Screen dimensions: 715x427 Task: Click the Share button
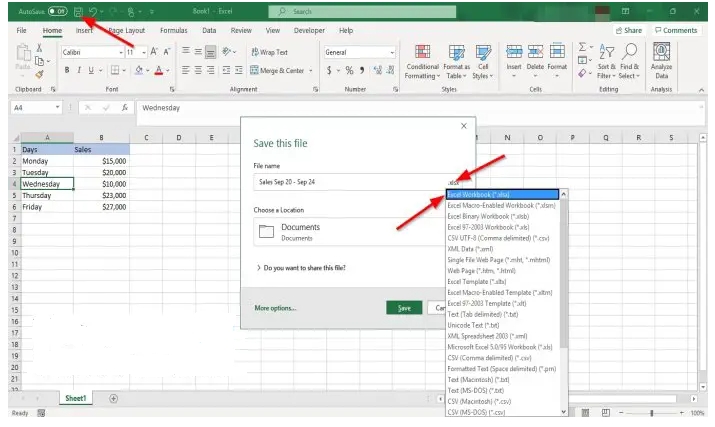(x=628, y=31)
